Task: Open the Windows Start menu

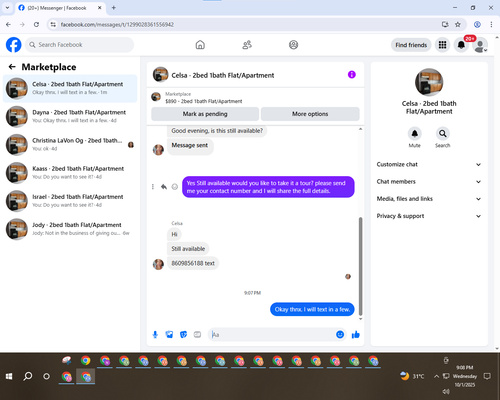Action: (9, 376)
